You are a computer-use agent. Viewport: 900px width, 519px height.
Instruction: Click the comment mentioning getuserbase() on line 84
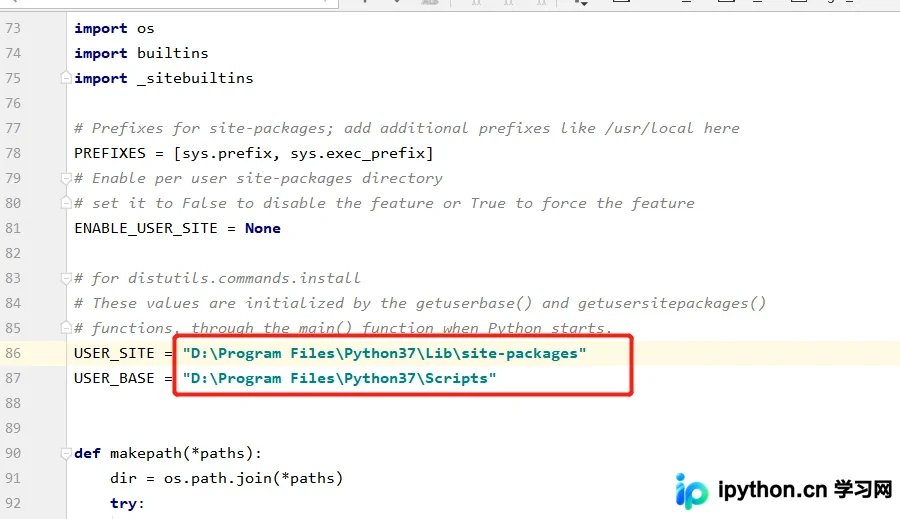pos(420,303)
